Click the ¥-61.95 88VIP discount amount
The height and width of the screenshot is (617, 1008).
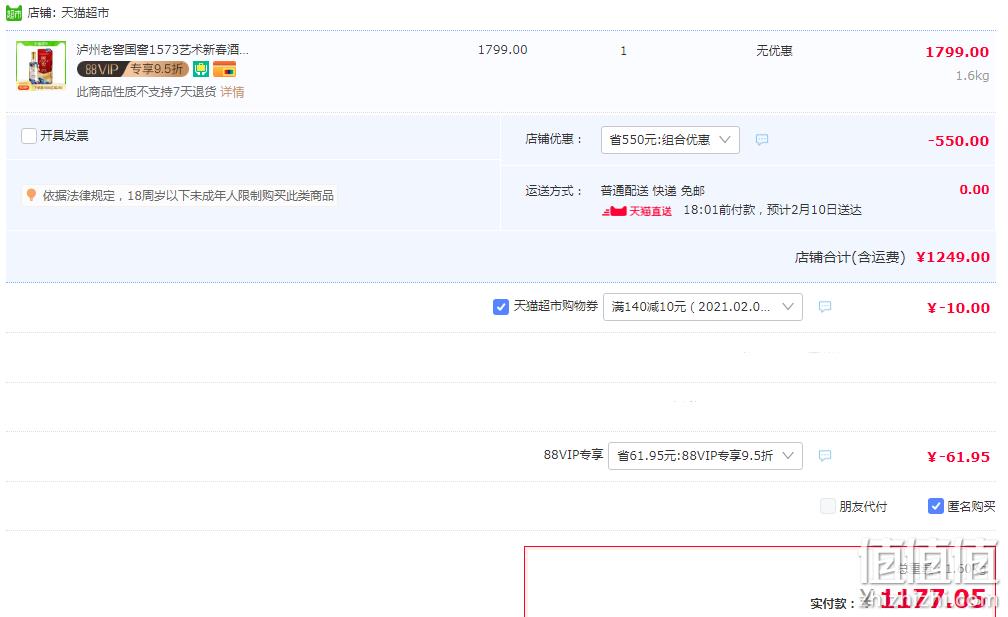pyautogui.click(x=958, y=457)
